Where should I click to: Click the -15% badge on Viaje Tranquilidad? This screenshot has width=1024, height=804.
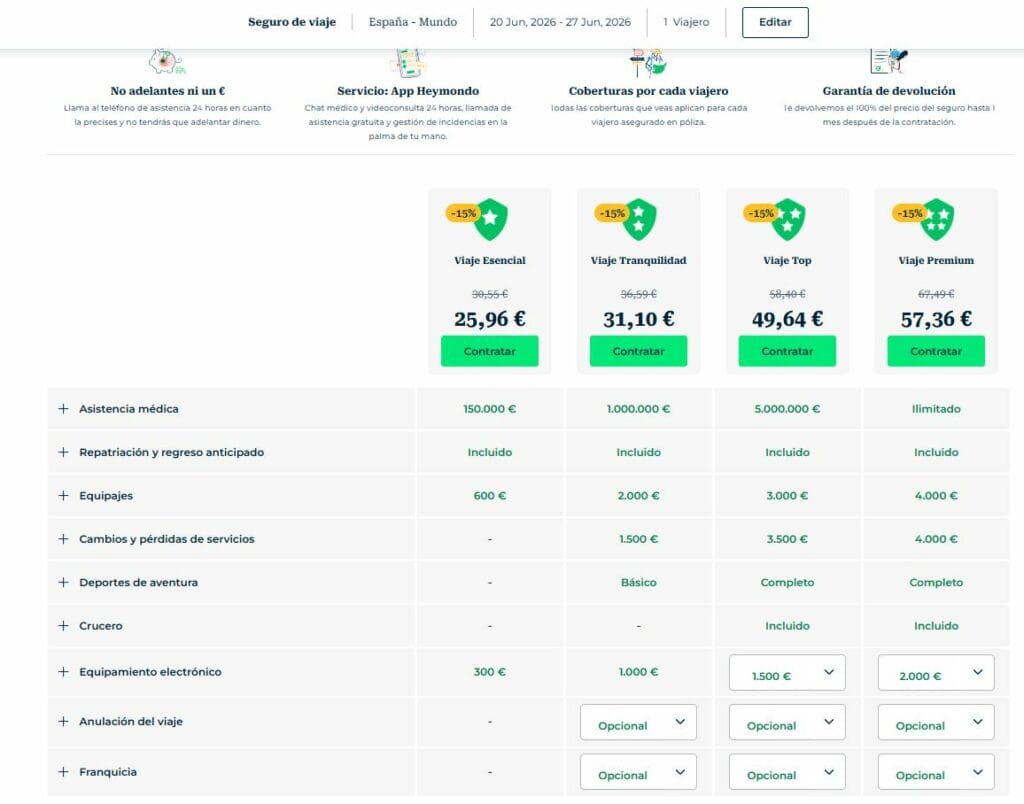click(611, 214)
